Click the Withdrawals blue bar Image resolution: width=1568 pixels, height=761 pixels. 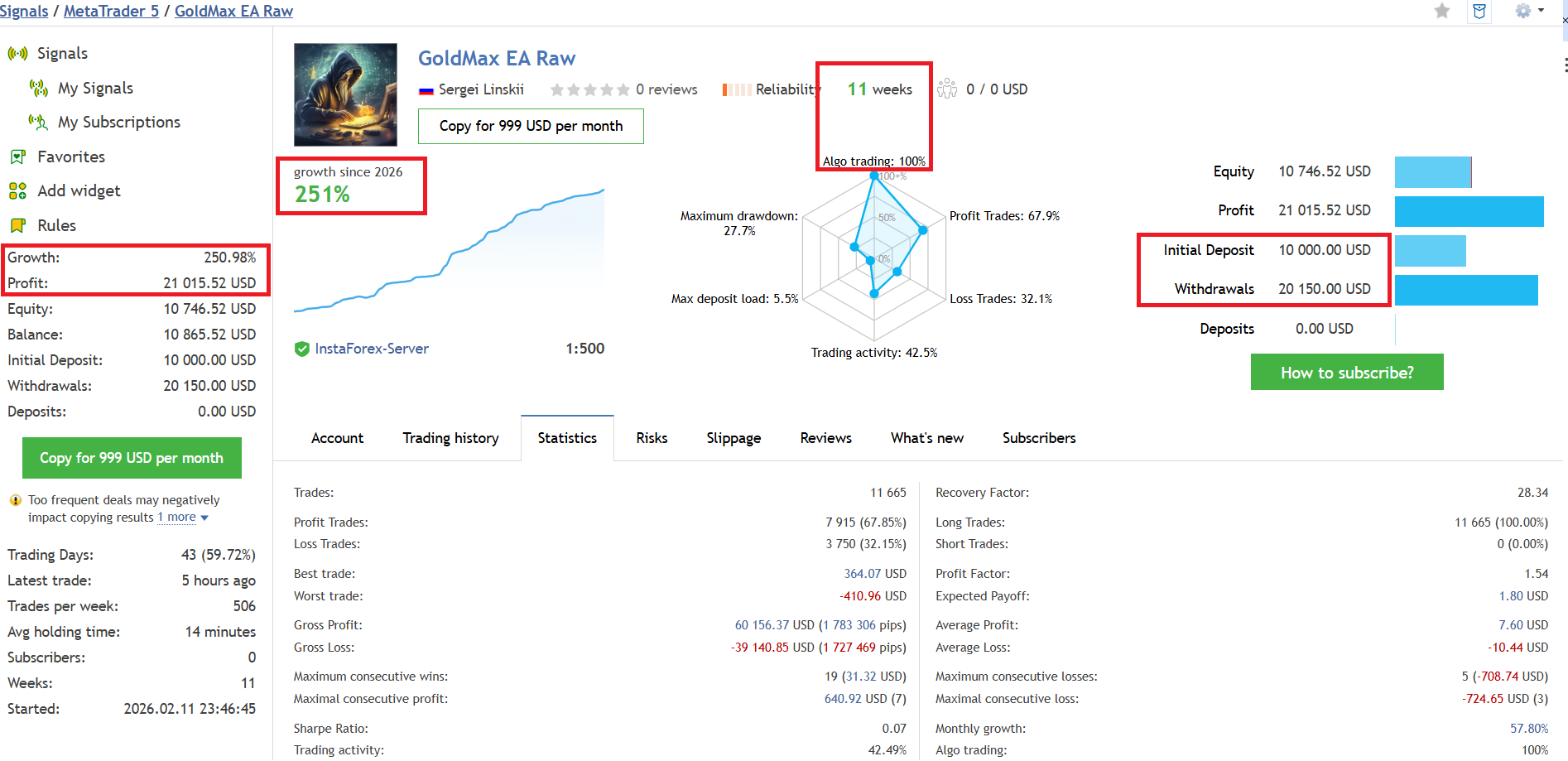[x=1466, y=290]
